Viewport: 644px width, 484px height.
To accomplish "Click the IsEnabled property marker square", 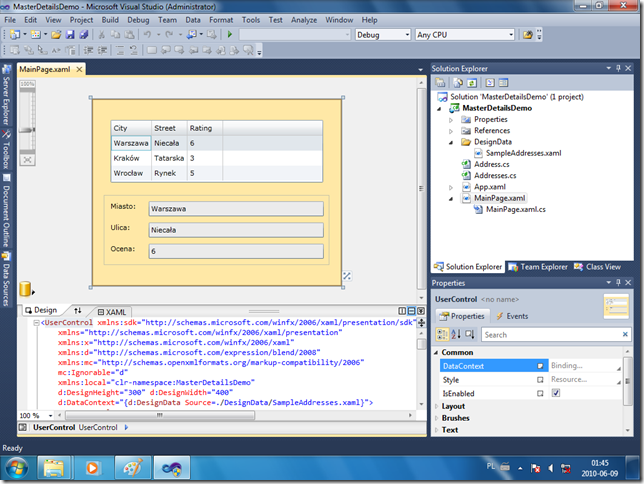I will pyautogui.click(x=540, y=394).
